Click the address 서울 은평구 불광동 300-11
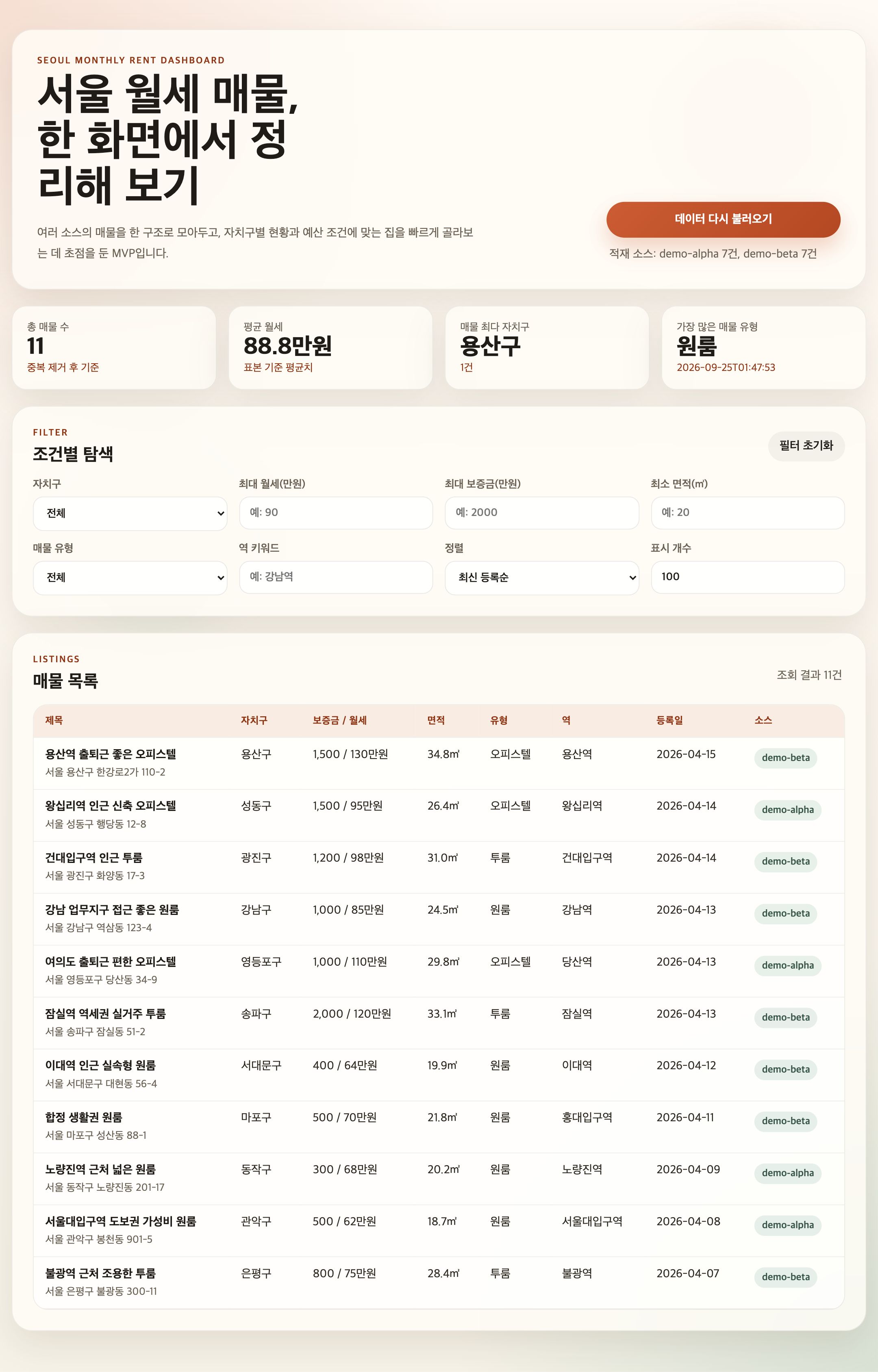The height and width of the screenshot is (1372, 878). 101,1291
